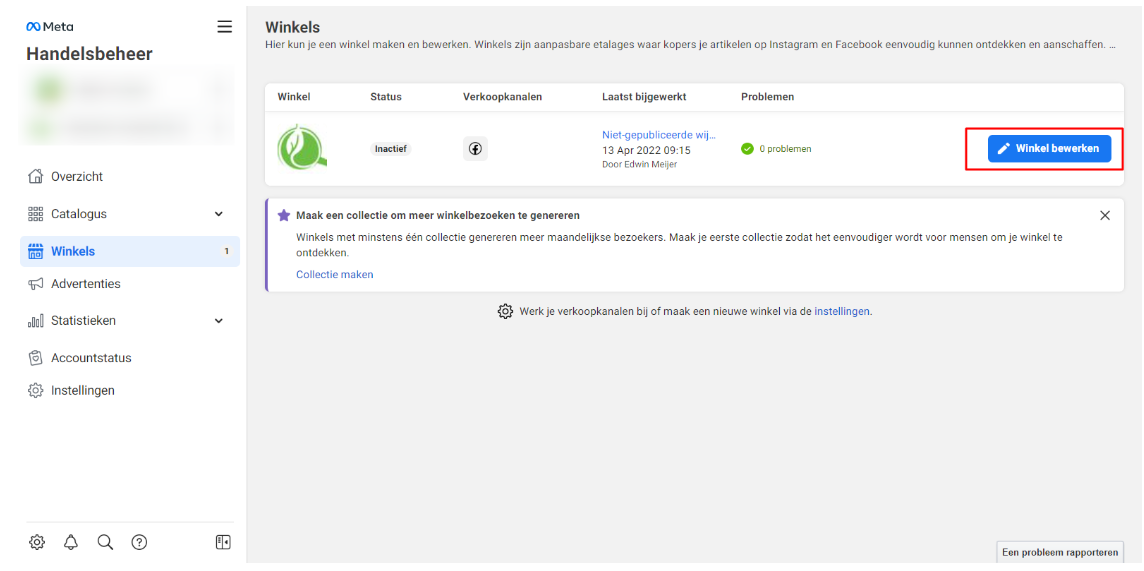Click the Collectie maken link
The image size is (1144, 571).
pos(334,274)
